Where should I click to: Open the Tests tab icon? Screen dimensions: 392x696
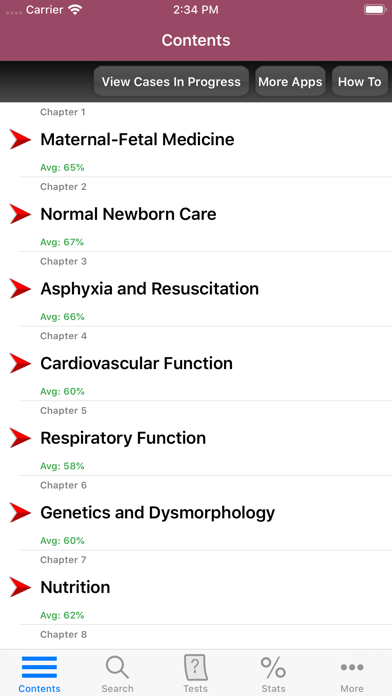pyautogui.click(x=195, y=668)
